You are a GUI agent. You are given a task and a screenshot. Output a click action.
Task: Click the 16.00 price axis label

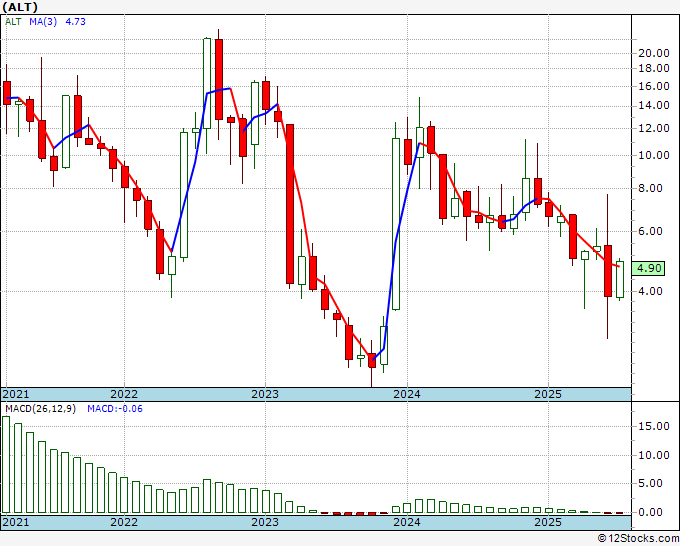pos(654,86)
